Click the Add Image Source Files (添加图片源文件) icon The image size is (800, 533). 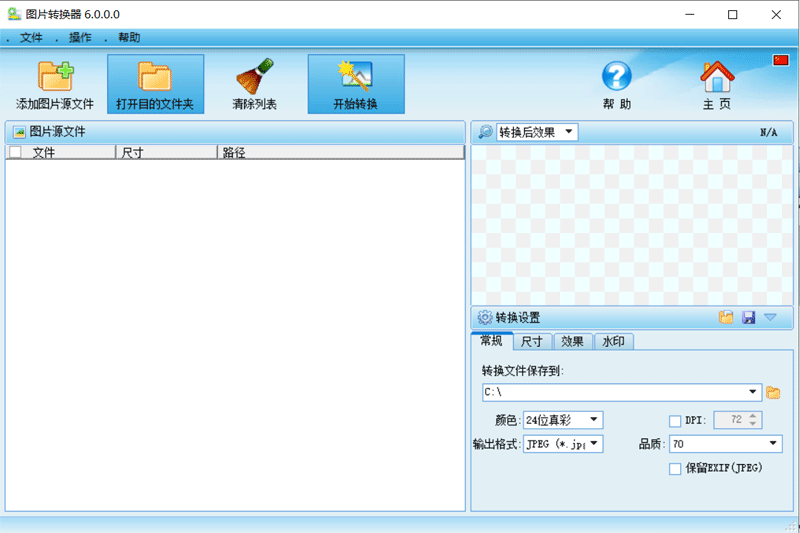click(x=55, y=78)
